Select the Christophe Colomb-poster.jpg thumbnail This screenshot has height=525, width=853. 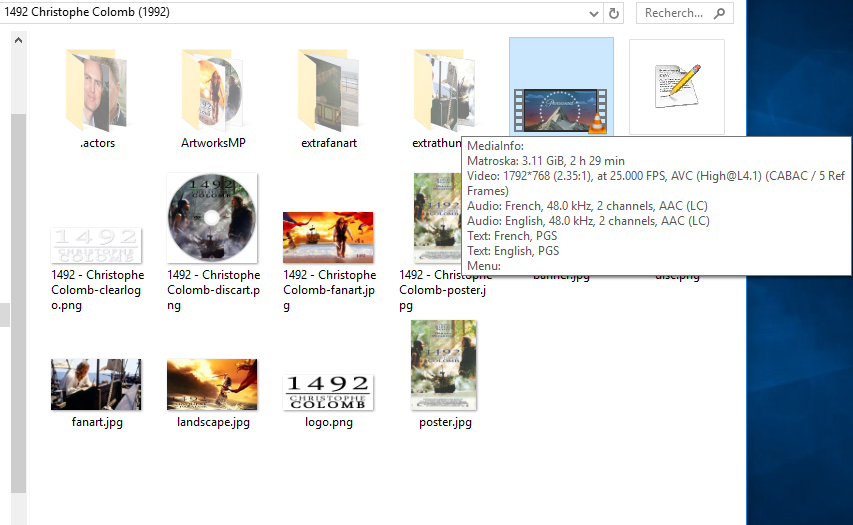437,218
